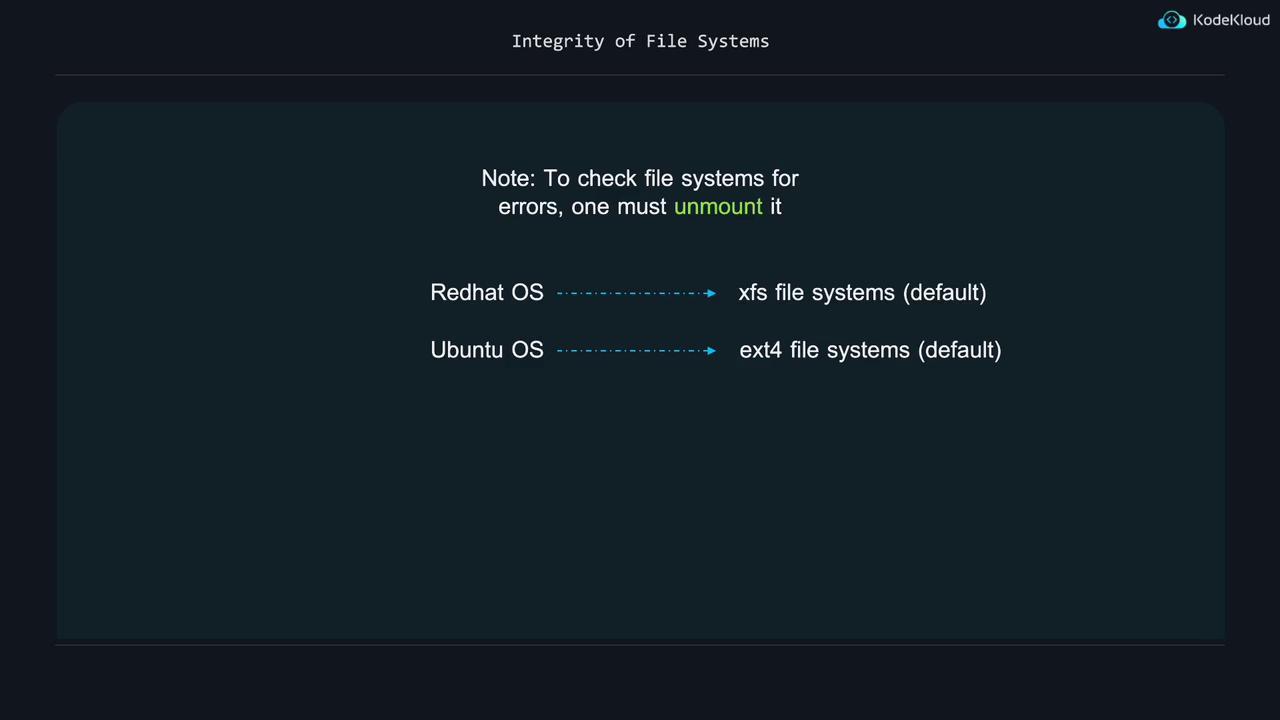Click the (default) text after xfs file systems
Image resolution: width=1280 pixels, height=720 pixels.
(944, 293)
